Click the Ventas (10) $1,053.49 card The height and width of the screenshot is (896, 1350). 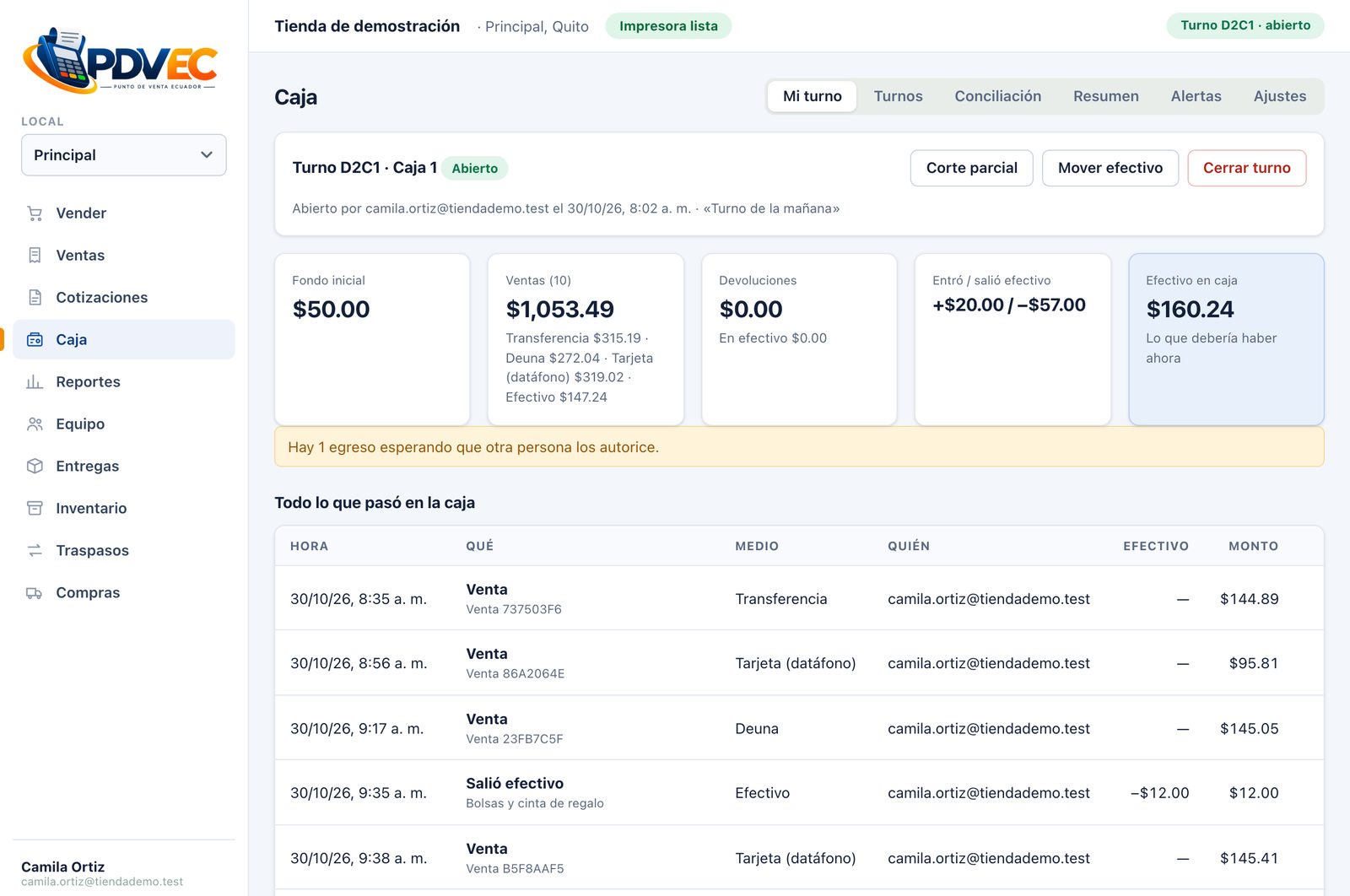click(586, 339)
